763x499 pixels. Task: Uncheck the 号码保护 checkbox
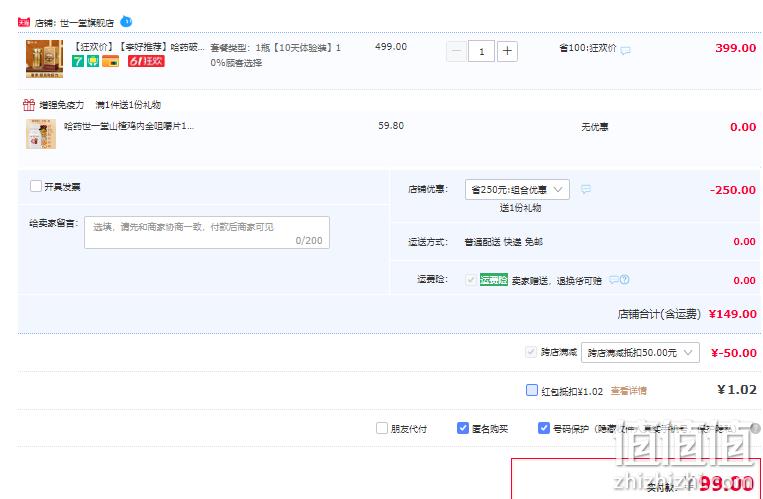(x=544, y=428)
